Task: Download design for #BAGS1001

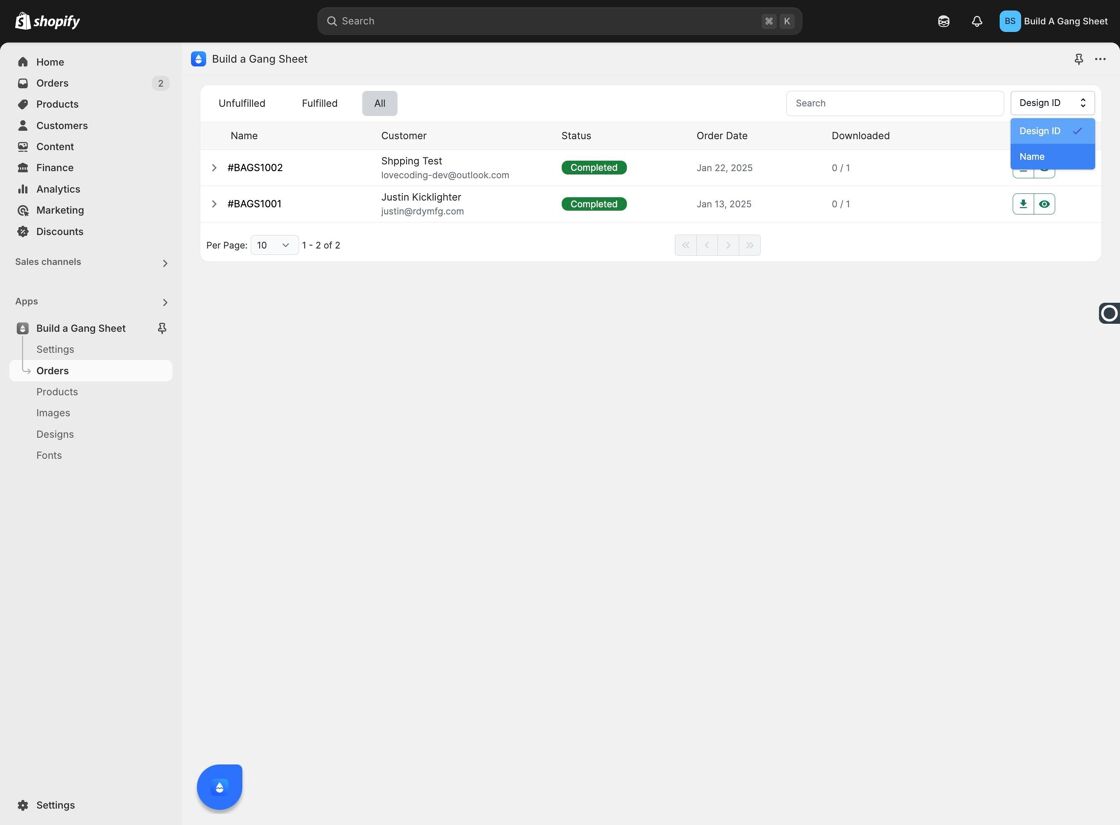Action: click(1023, 204)
